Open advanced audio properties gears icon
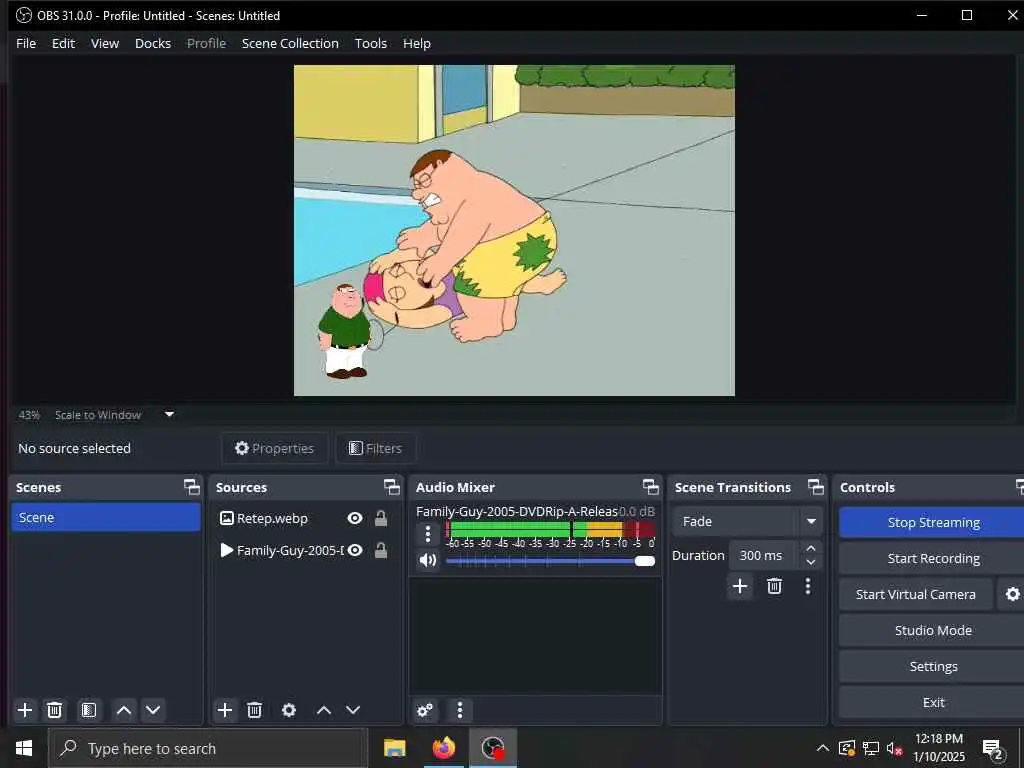1024x768 pixels. (x=425, y=710)
